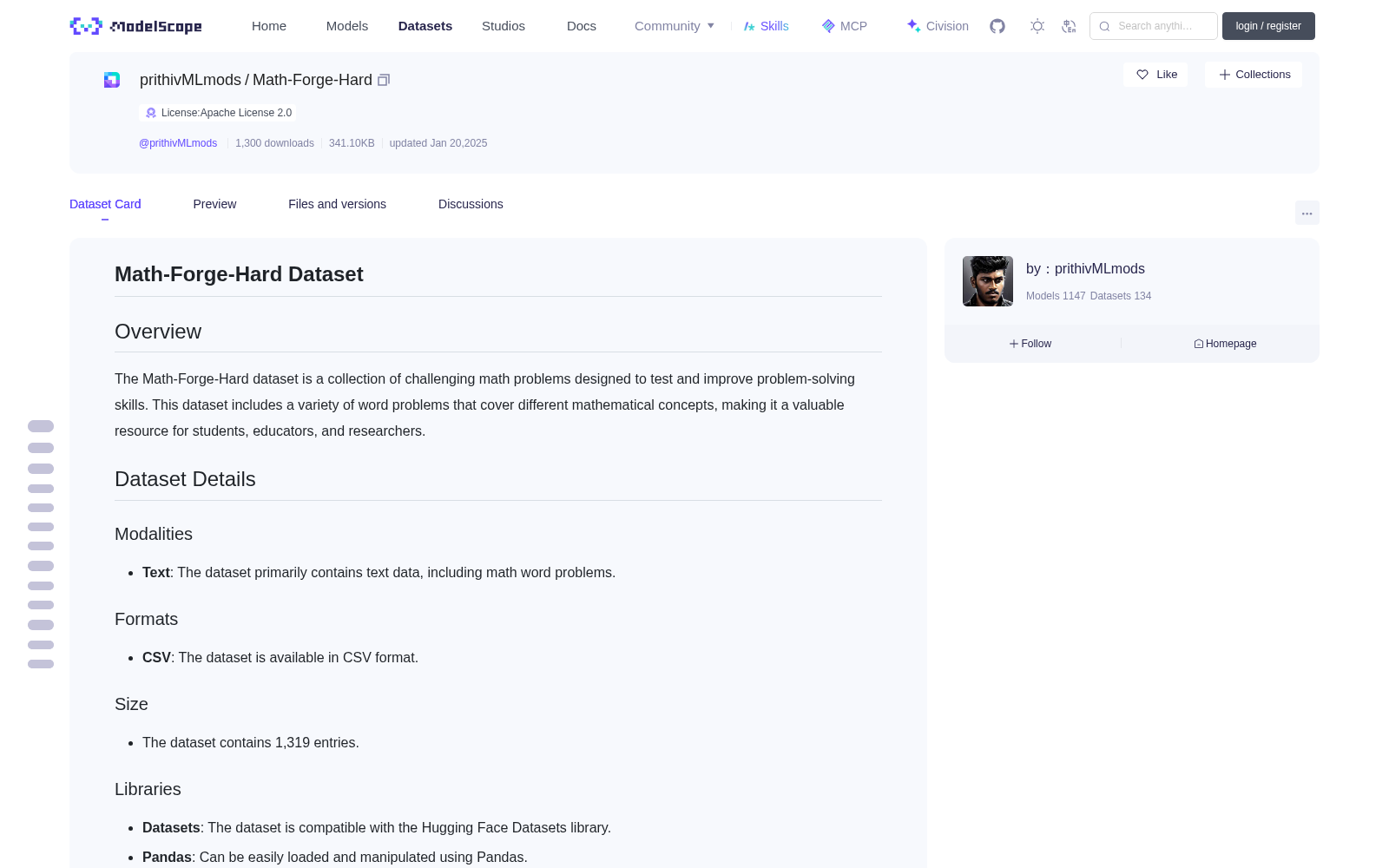Add dataset to Collections
This screenshot has height=868, width=1389.
(x=1254, y=75)
